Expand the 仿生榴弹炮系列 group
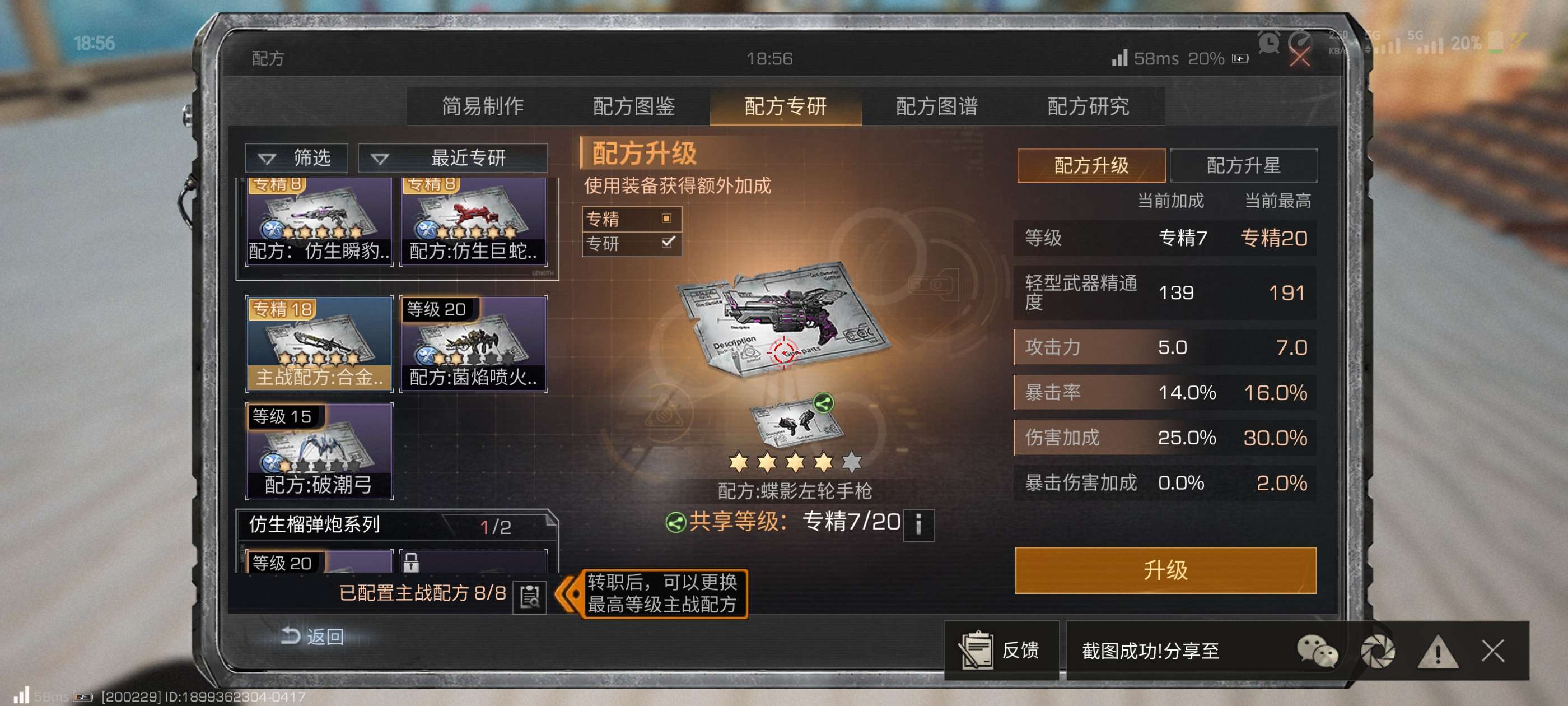 396,525
